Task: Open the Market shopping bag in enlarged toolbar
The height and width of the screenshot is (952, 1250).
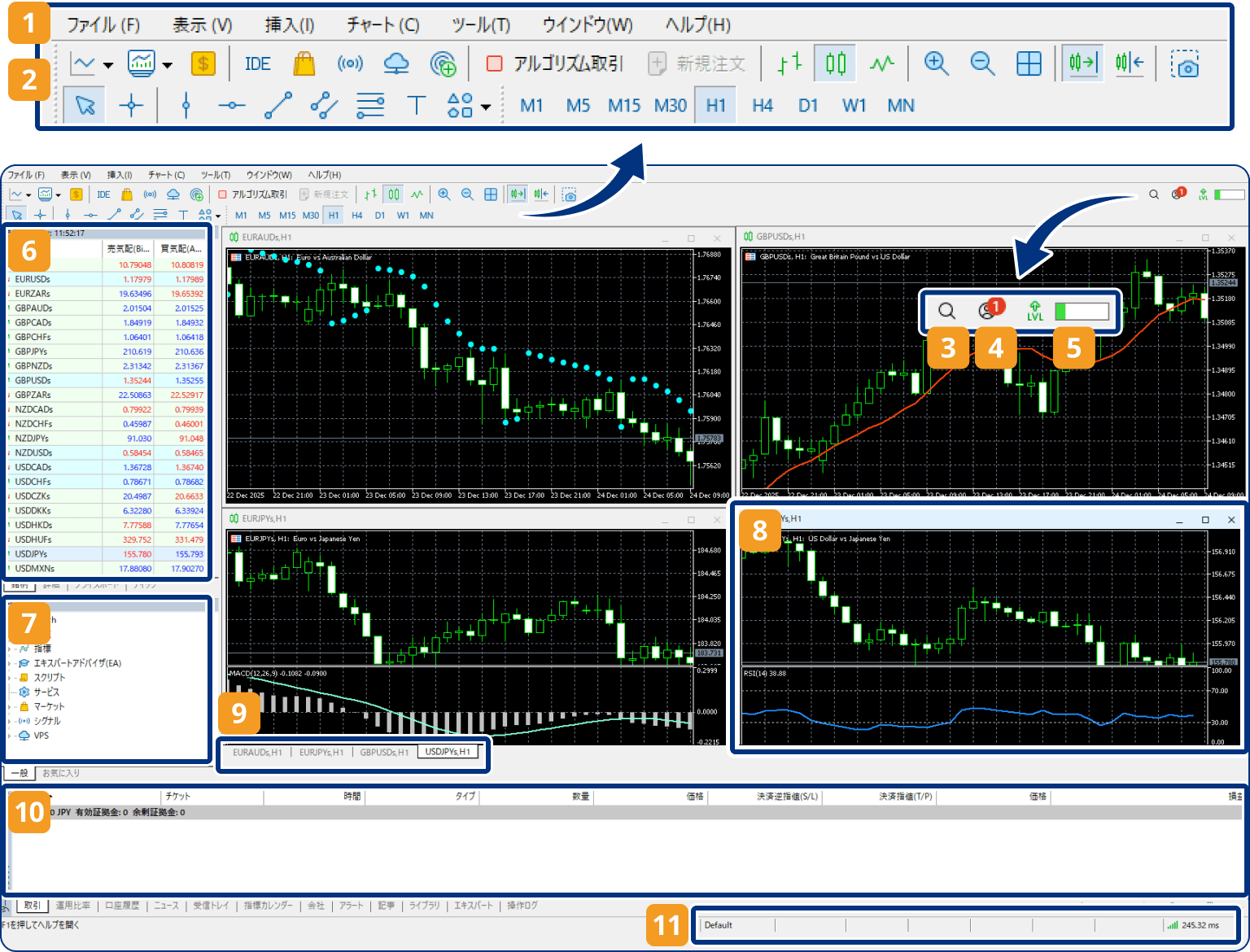Action: click(x=304, y=63)
